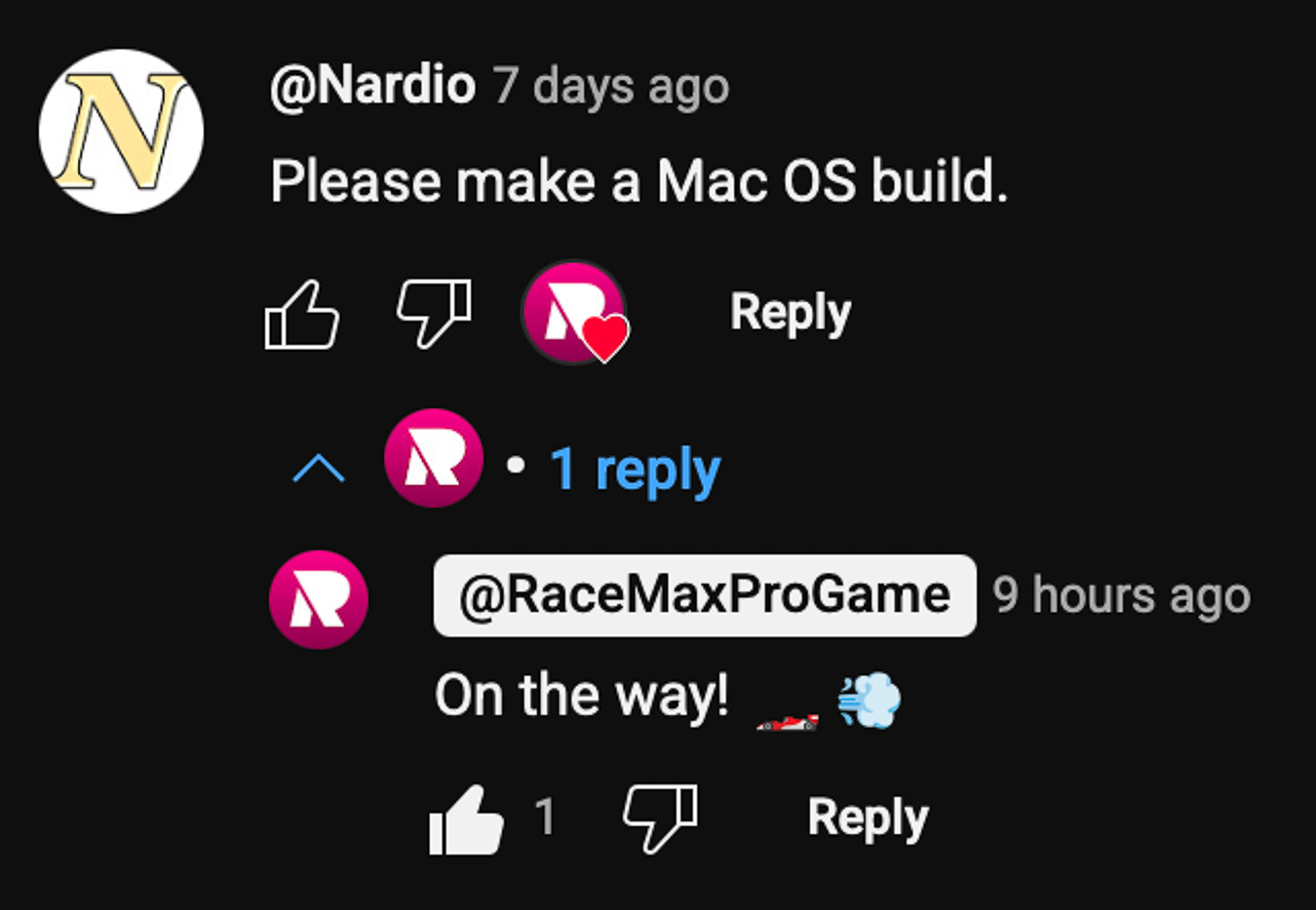
Task: Collapse replies with the blue up chevron
Action: coord(319,469)
